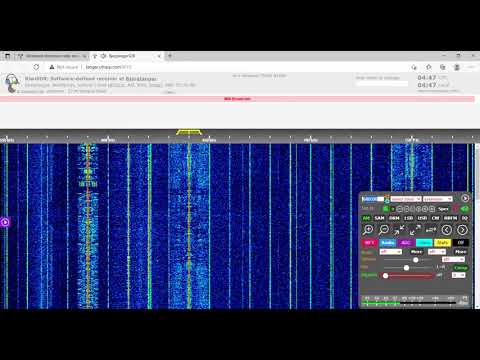The image size is (480, 360).
Task: Open a new browser tab with plus
Action: (x=170, y=56)
